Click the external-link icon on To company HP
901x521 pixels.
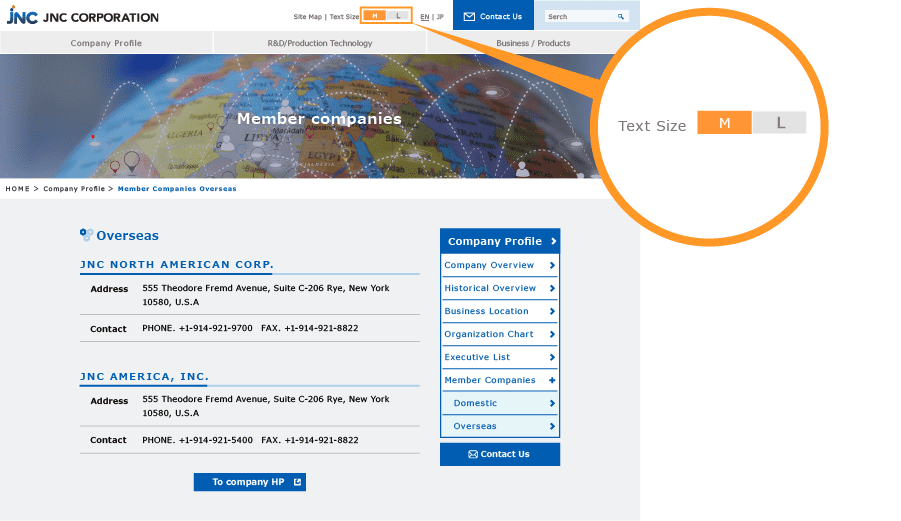(297, 482)
